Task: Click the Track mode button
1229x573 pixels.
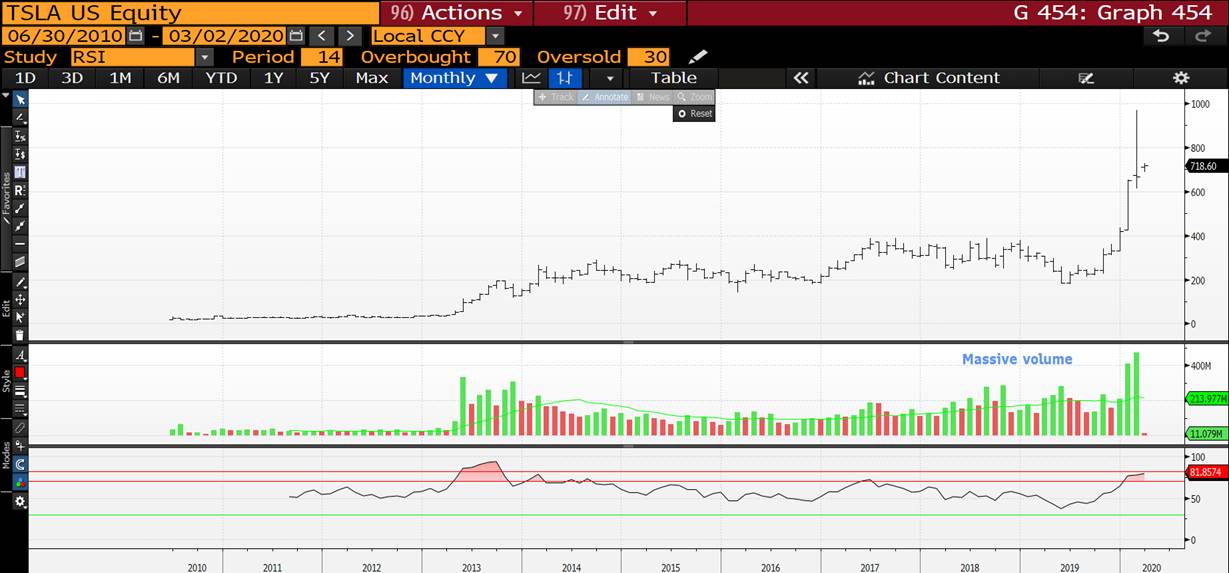Action: click(x=556, y=97)
